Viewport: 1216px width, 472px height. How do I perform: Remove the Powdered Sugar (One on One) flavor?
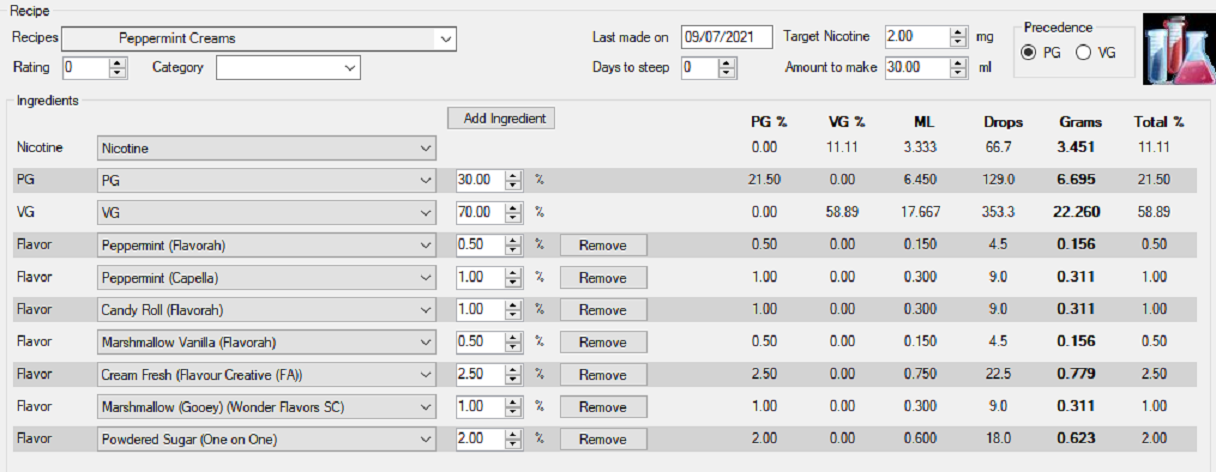click(602, 439)
